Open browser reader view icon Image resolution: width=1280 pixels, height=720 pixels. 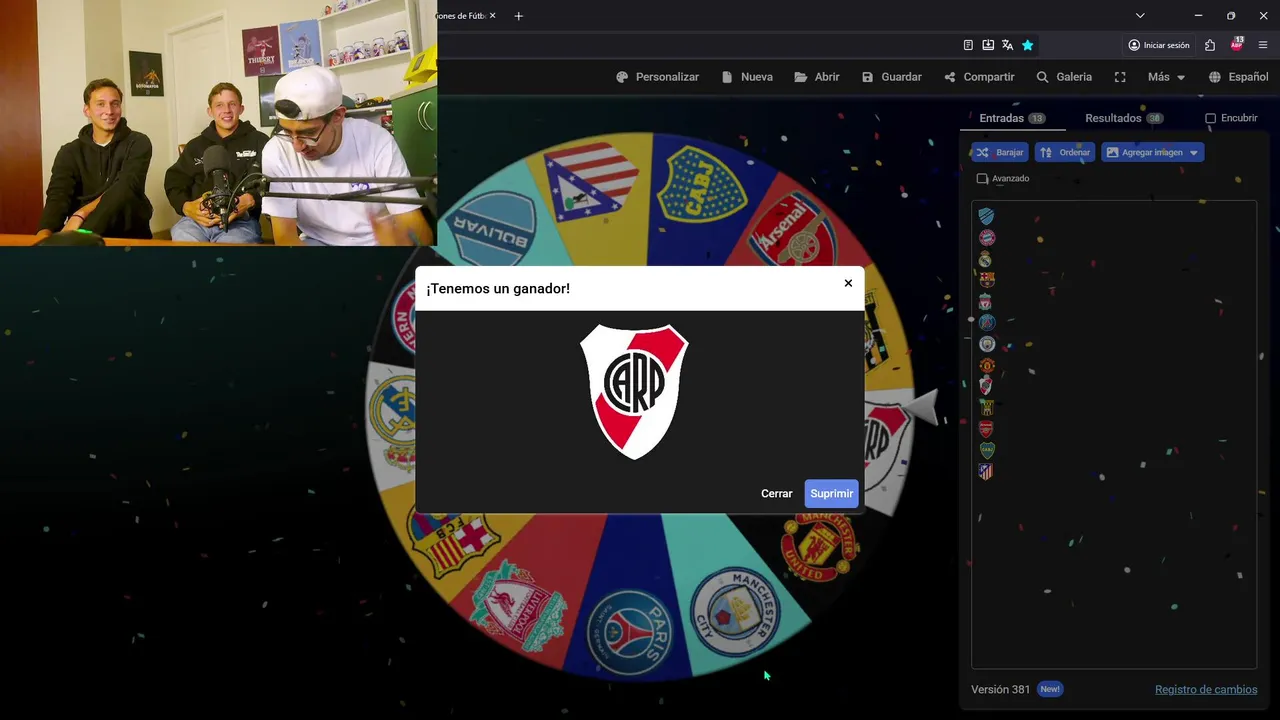click(968, 45)
